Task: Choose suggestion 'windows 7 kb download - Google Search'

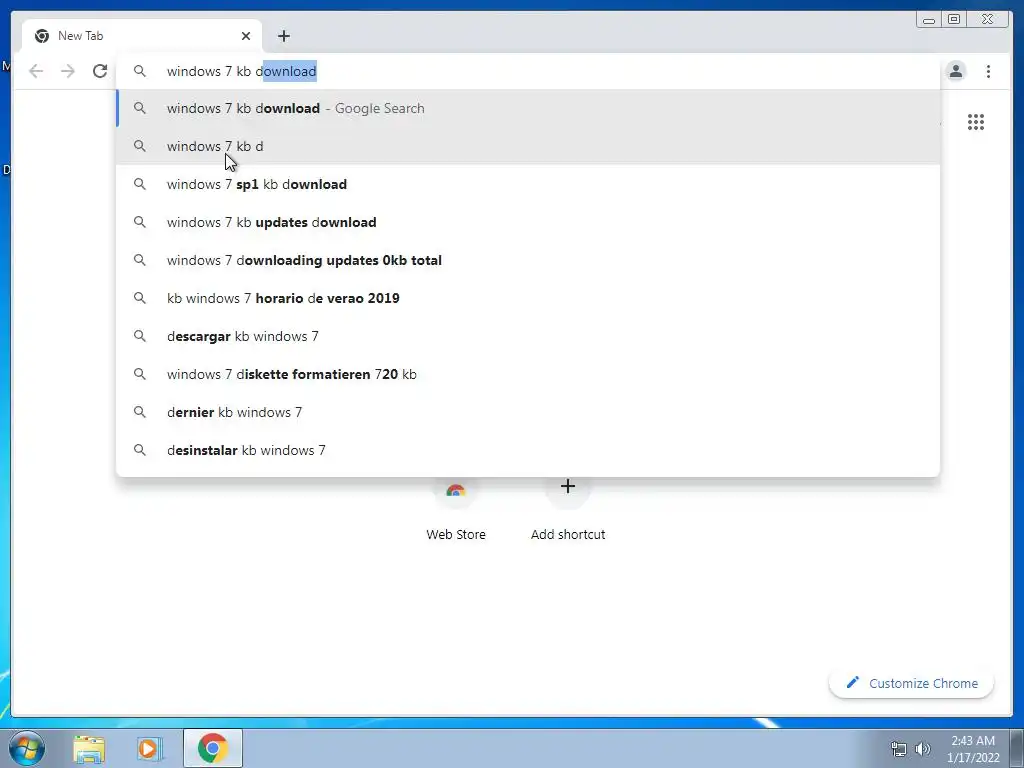Action: coord(528,108)
